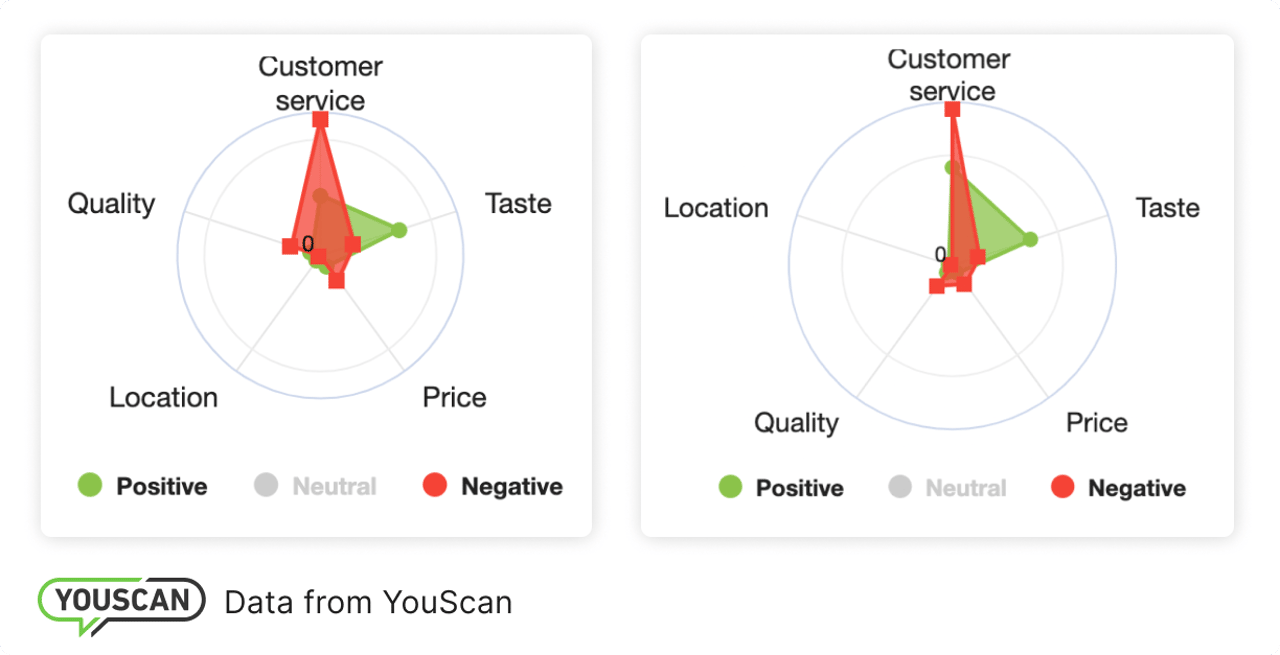Select the Quality label on right chart
The width and height of the screenshot is (1280, 655).
pyautogui.click(x=796, y=423)
